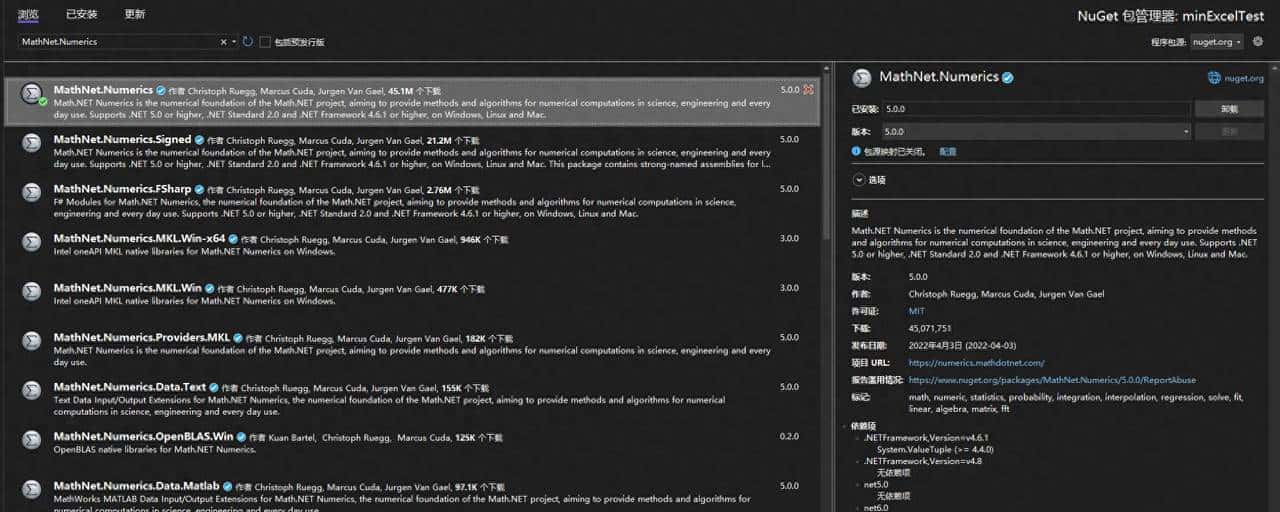The width and height of the screenshot is (1280, 512).
Task: Select the MathNet.Numerics.Data.Text package title
Action: pos(130,387)
